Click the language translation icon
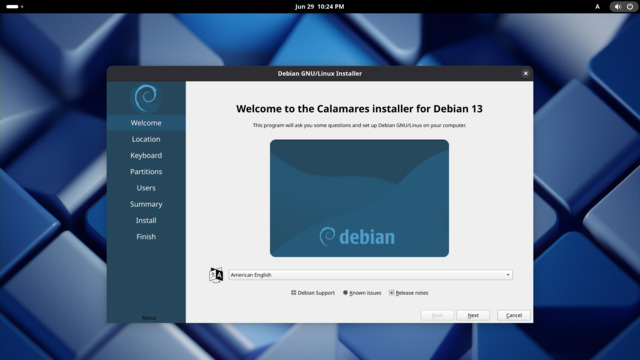The image size is (640, 360). [x=216, y=275]
